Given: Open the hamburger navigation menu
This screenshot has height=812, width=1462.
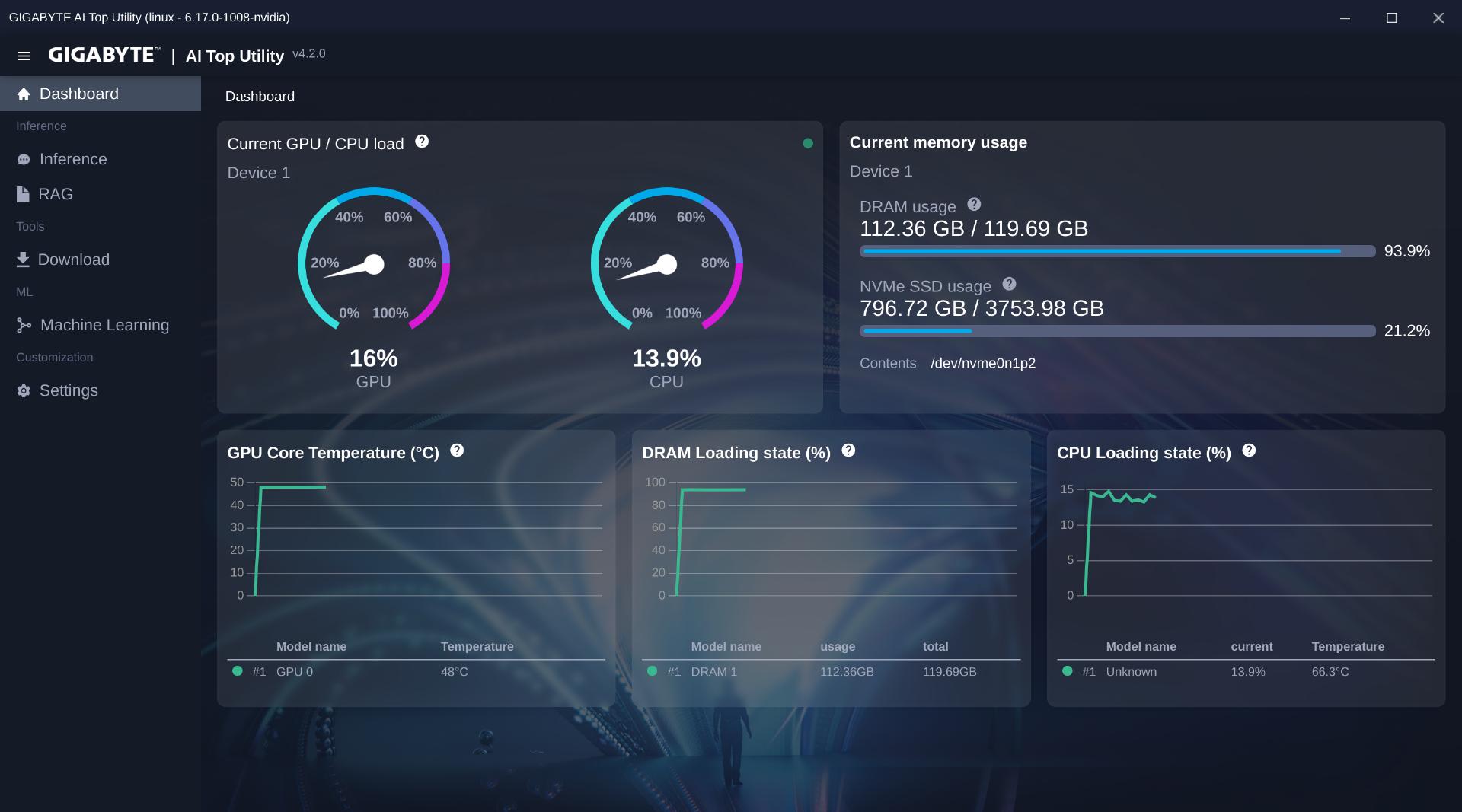Looking at the screenshot, I should click(x=24, y=56).
